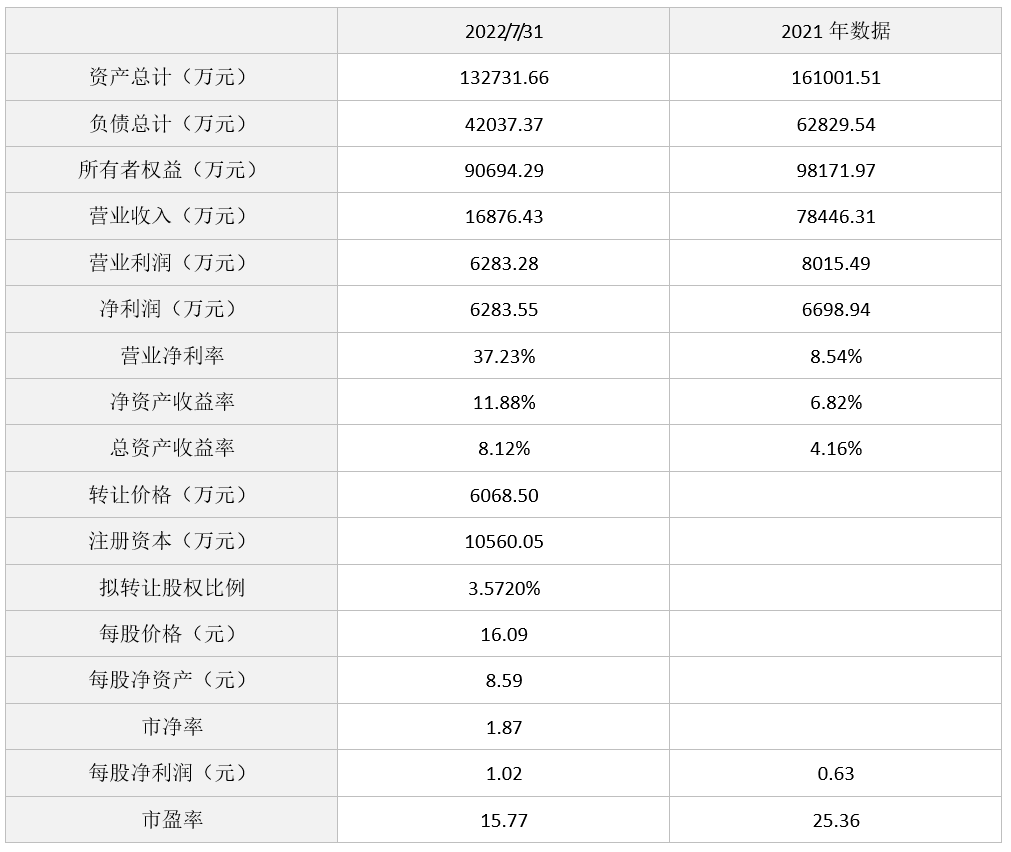Click the 4.16% cell
The width and height of the screenshot is (1011, 852).
pos(835,449)
